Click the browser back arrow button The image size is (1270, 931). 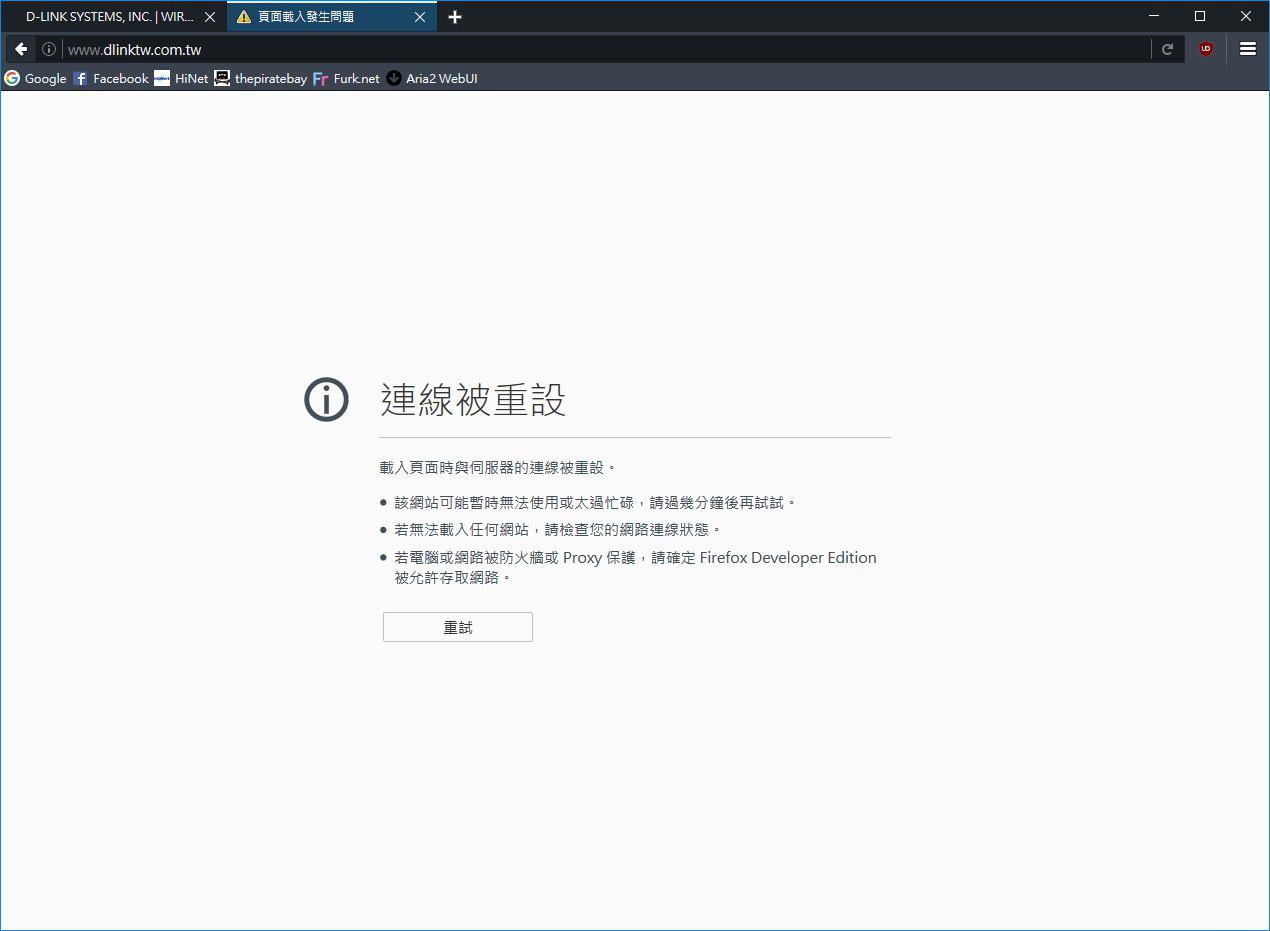click(x=21, y=49)
